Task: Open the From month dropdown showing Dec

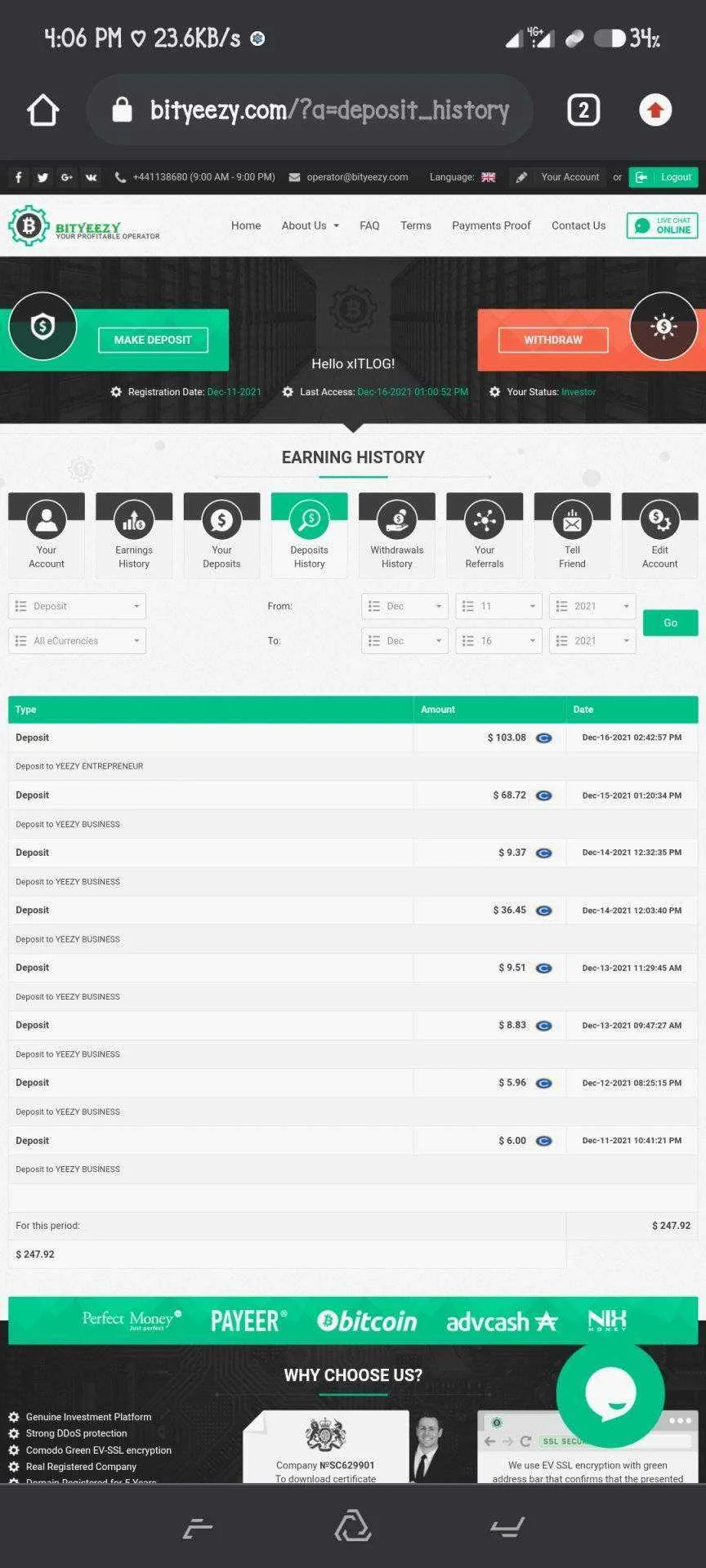Action: click(x=404, y=606)
